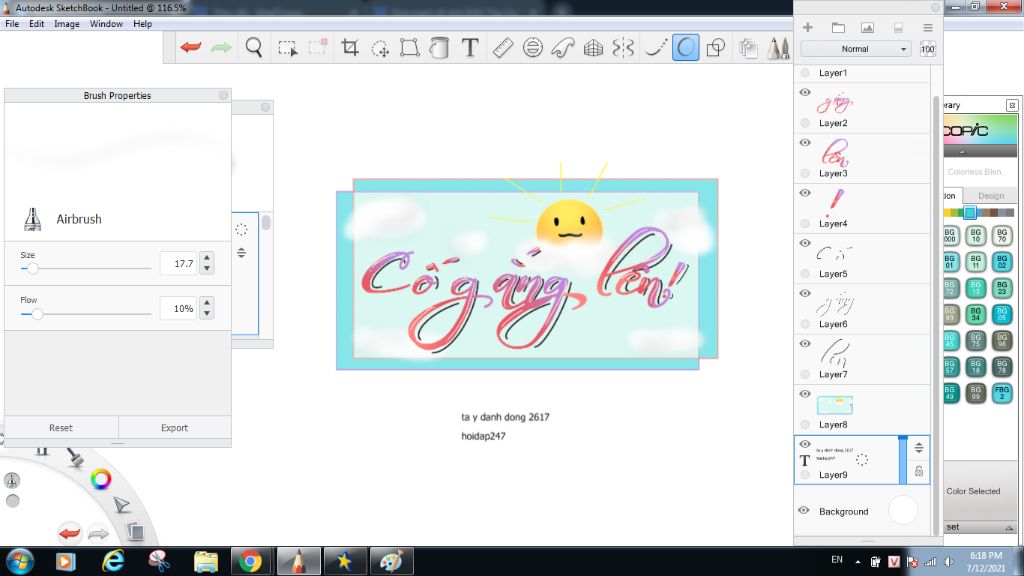Viewport: 1024px width, 576px height.
Task: Open the Draw Style shapes tool
Action: pyautogui.click(x=716, y=48)
